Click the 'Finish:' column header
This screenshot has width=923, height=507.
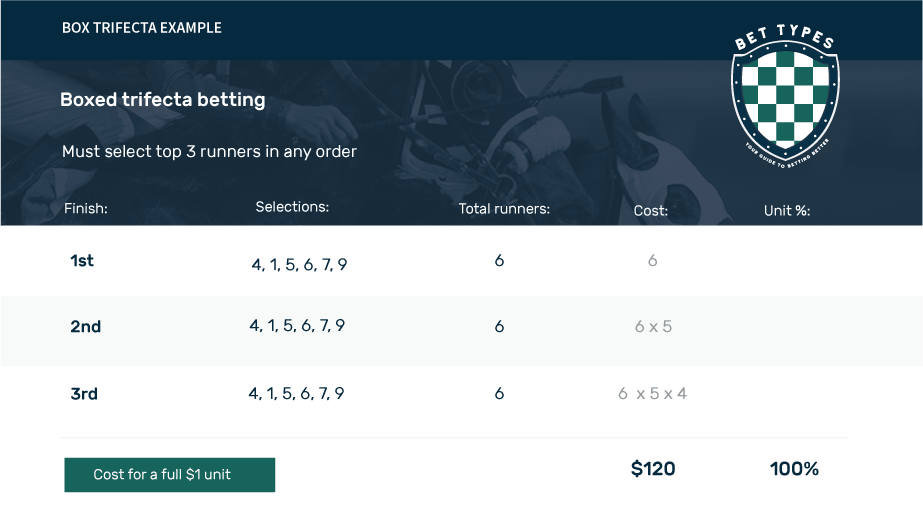coord(86,208)
